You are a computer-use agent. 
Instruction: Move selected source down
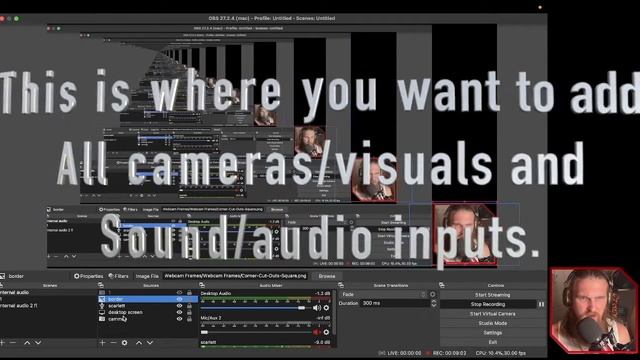pyautogui.click(x=150, y=343)
